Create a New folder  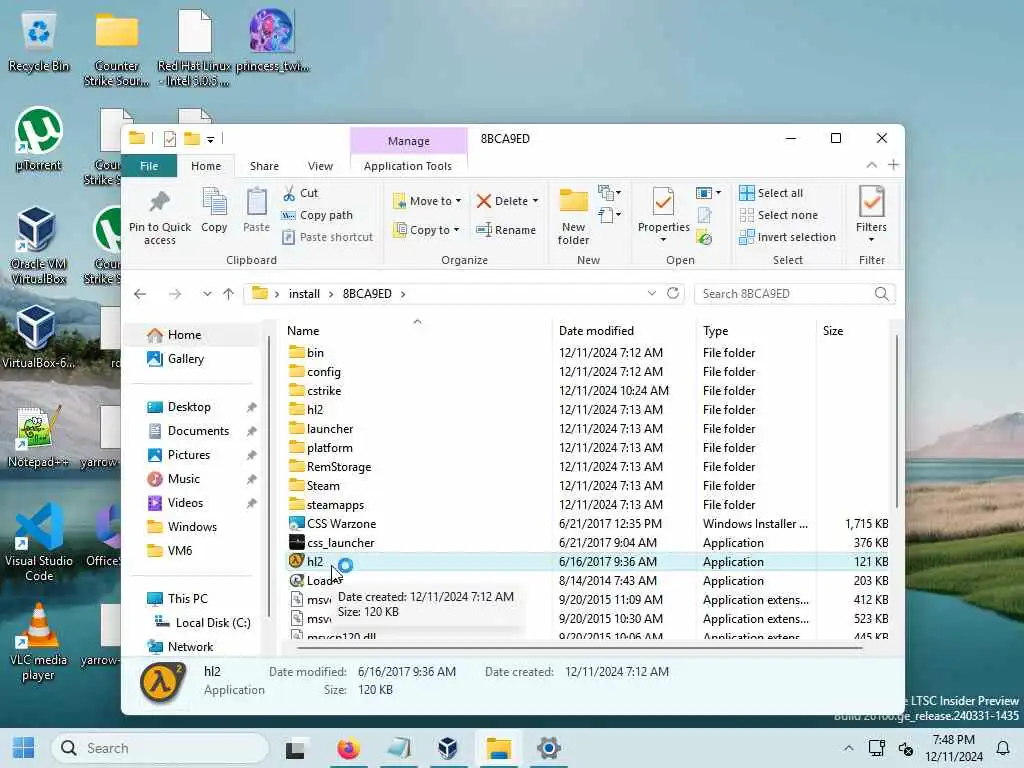click(573, 217)
